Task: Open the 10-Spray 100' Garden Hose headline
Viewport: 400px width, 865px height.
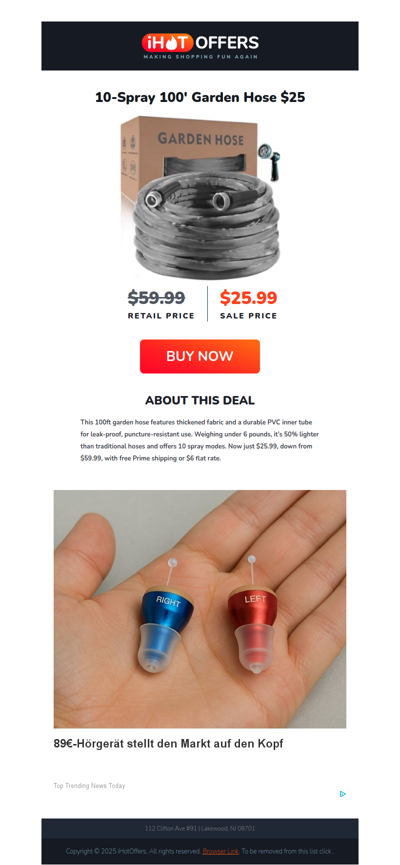Action: click(200, 98)
